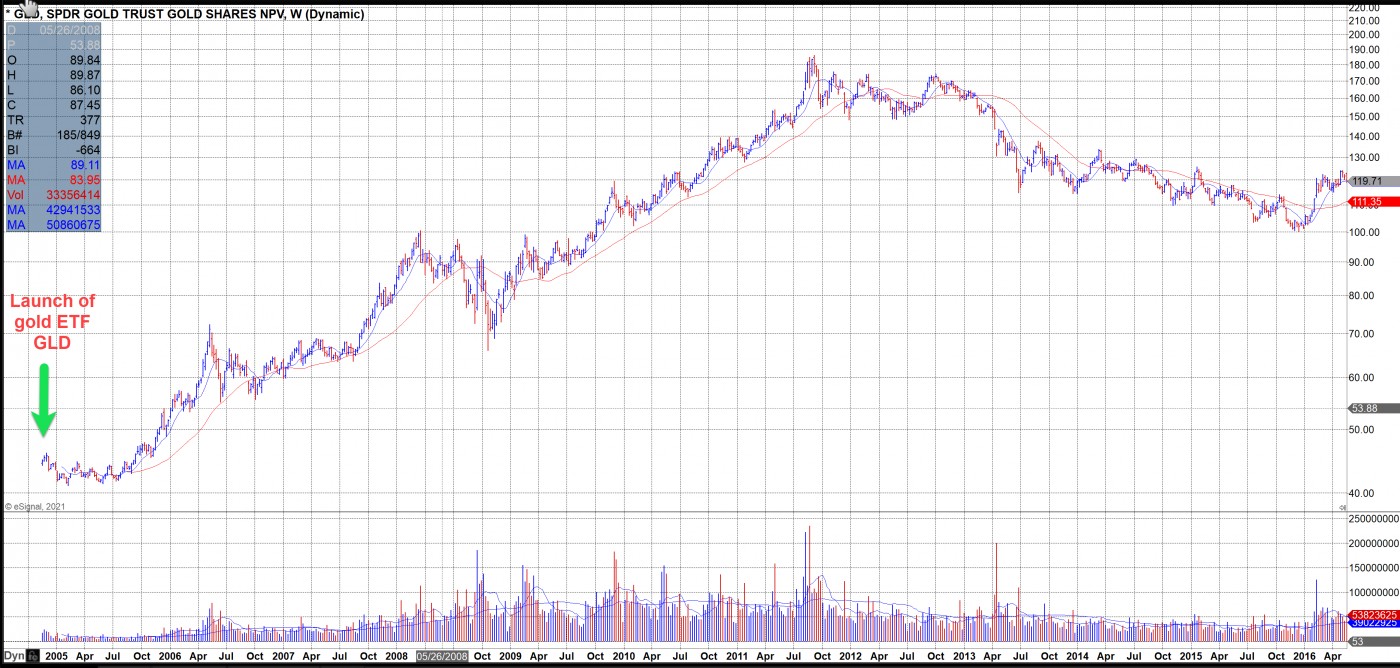Click the Vol value 33356414
1400x668 pixels.
click(74, 195)
